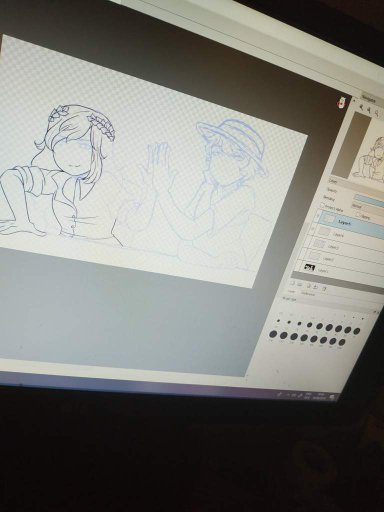Toggle visibility of the highlighted top layer
The height and width of the screenshot is (512, 384).
318,217
